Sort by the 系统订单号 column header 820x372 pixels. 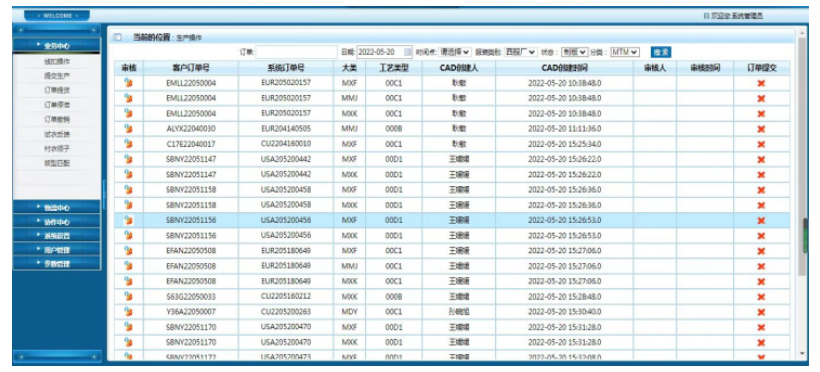coord(286,68)
